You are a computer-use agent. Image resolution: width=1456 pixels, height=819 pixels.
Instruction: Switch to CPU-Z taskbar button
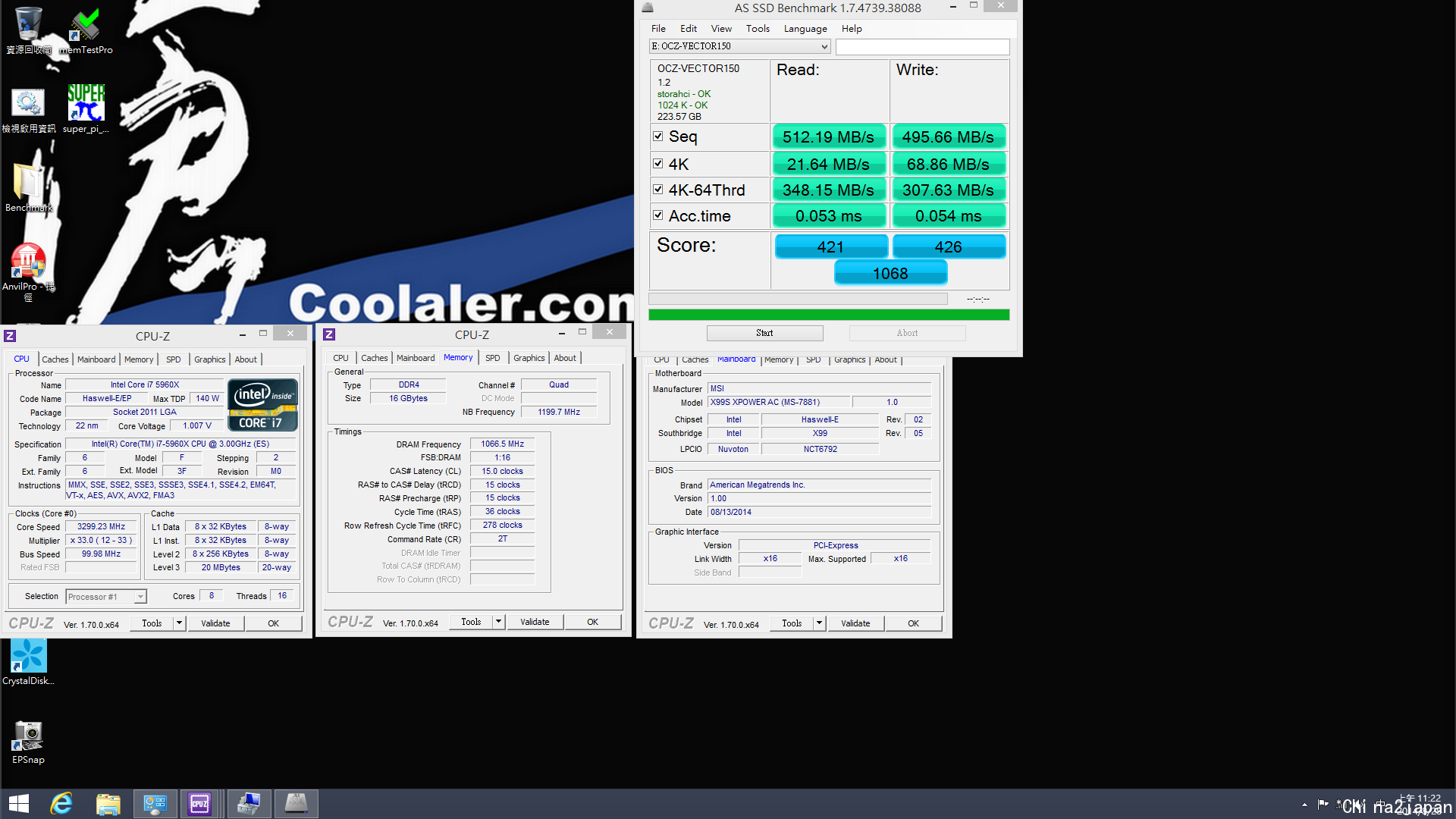200,804
